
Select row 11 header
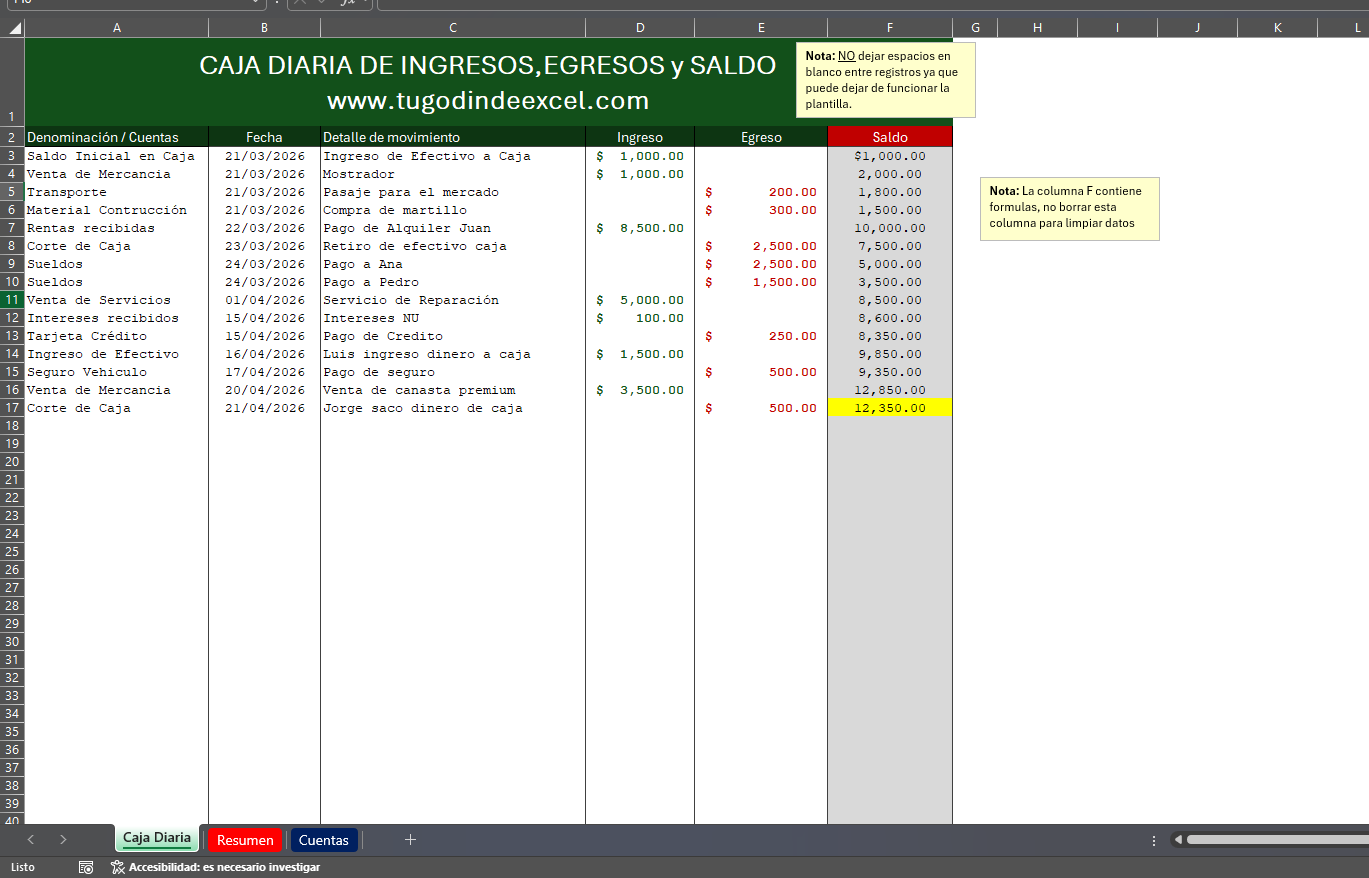(x=12, y=300)
